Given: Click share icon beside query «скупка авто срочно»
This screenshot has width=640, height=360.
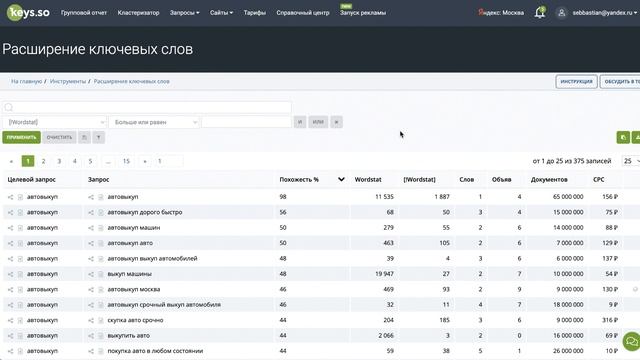Looking at the screenshot, I should 91,321.
